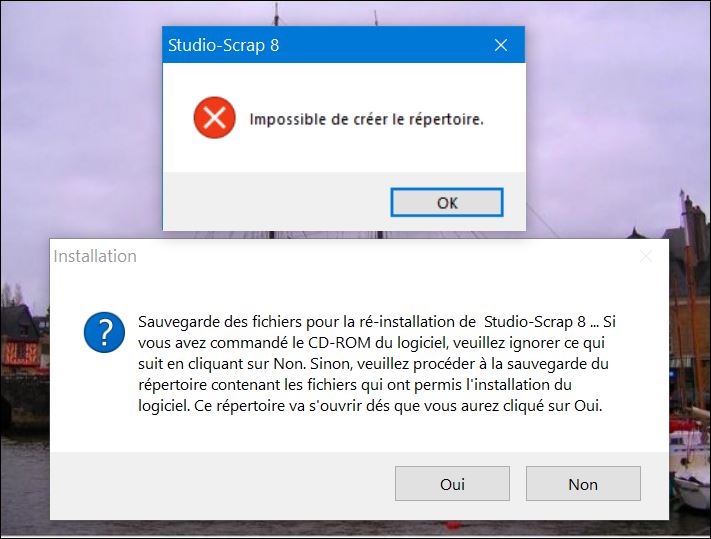Click the "Impossible de créer le répertoire" message
711x539 pixels.
(x=366, y=120)
